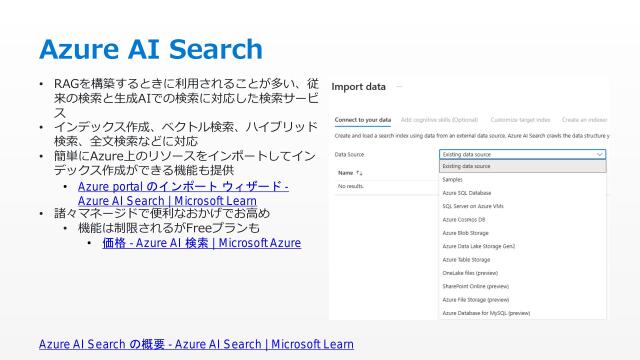Choose Samples from the data source list
The width and height of the screenshot is (640, 360).
[x=452, y=180]
